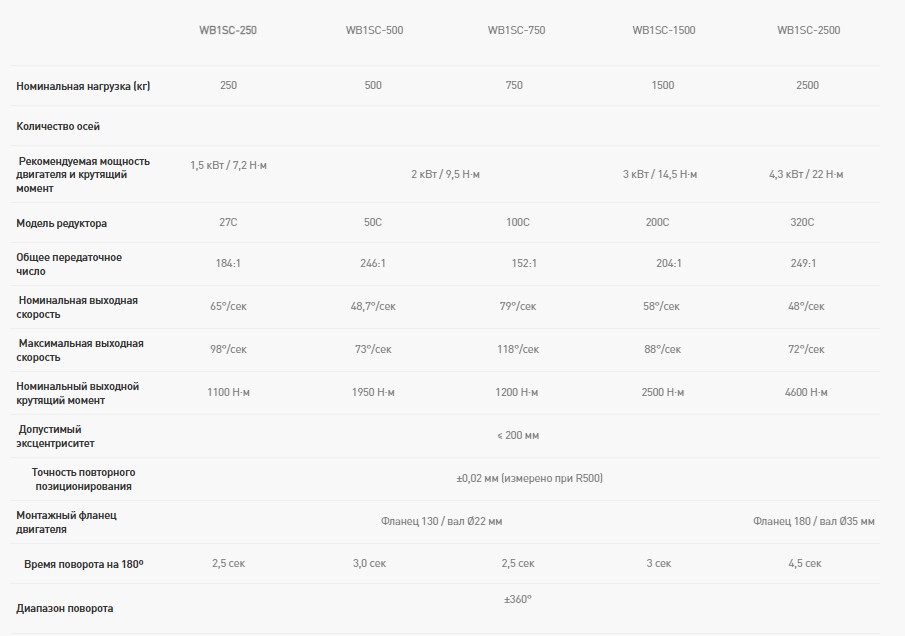This screenshot has width=905, height=636.
Task: Click the 'Номинальная нагрузка (кг)' row label
Action: tap(83, 86)
